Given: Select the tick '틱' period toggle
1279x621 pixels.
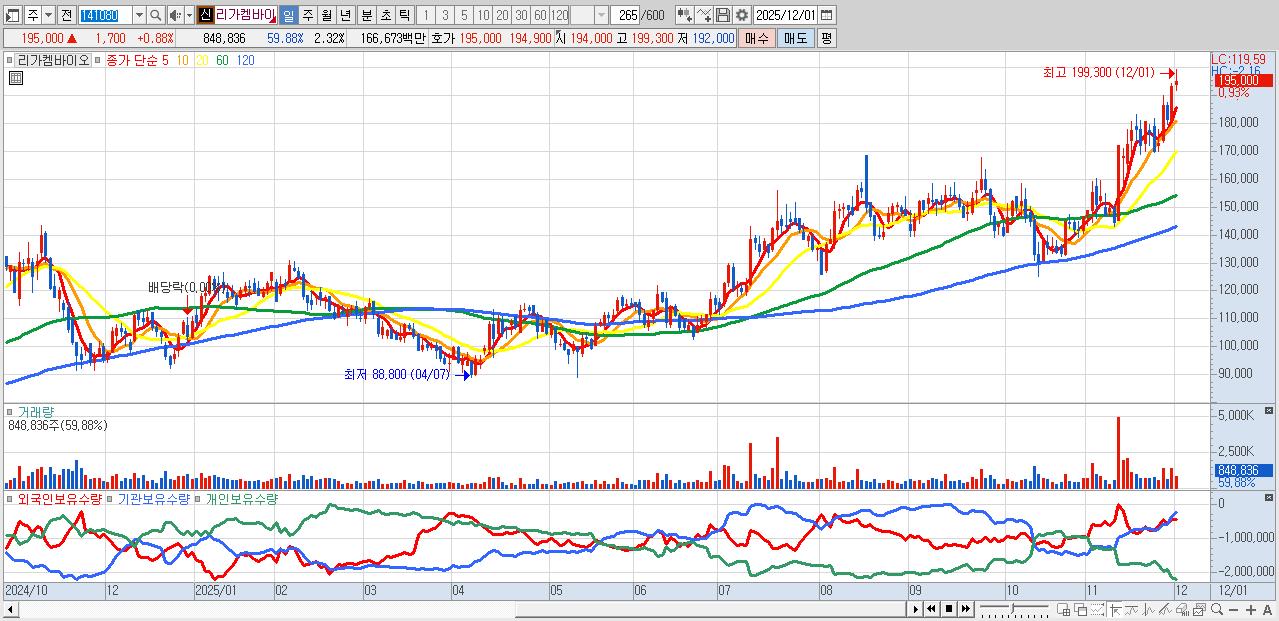Looking at the screenshot, I should pos(405,15).
